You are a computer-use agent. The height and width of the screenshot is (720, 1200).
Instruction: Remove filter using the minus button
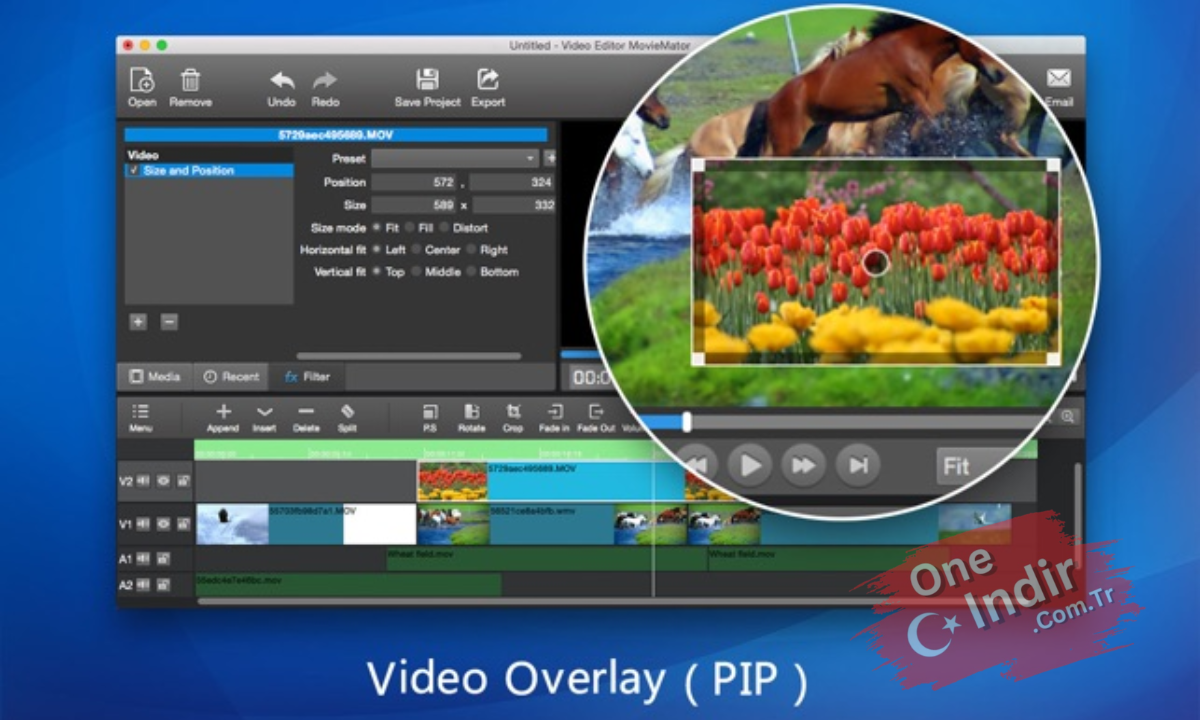click(x=169, y=322)
